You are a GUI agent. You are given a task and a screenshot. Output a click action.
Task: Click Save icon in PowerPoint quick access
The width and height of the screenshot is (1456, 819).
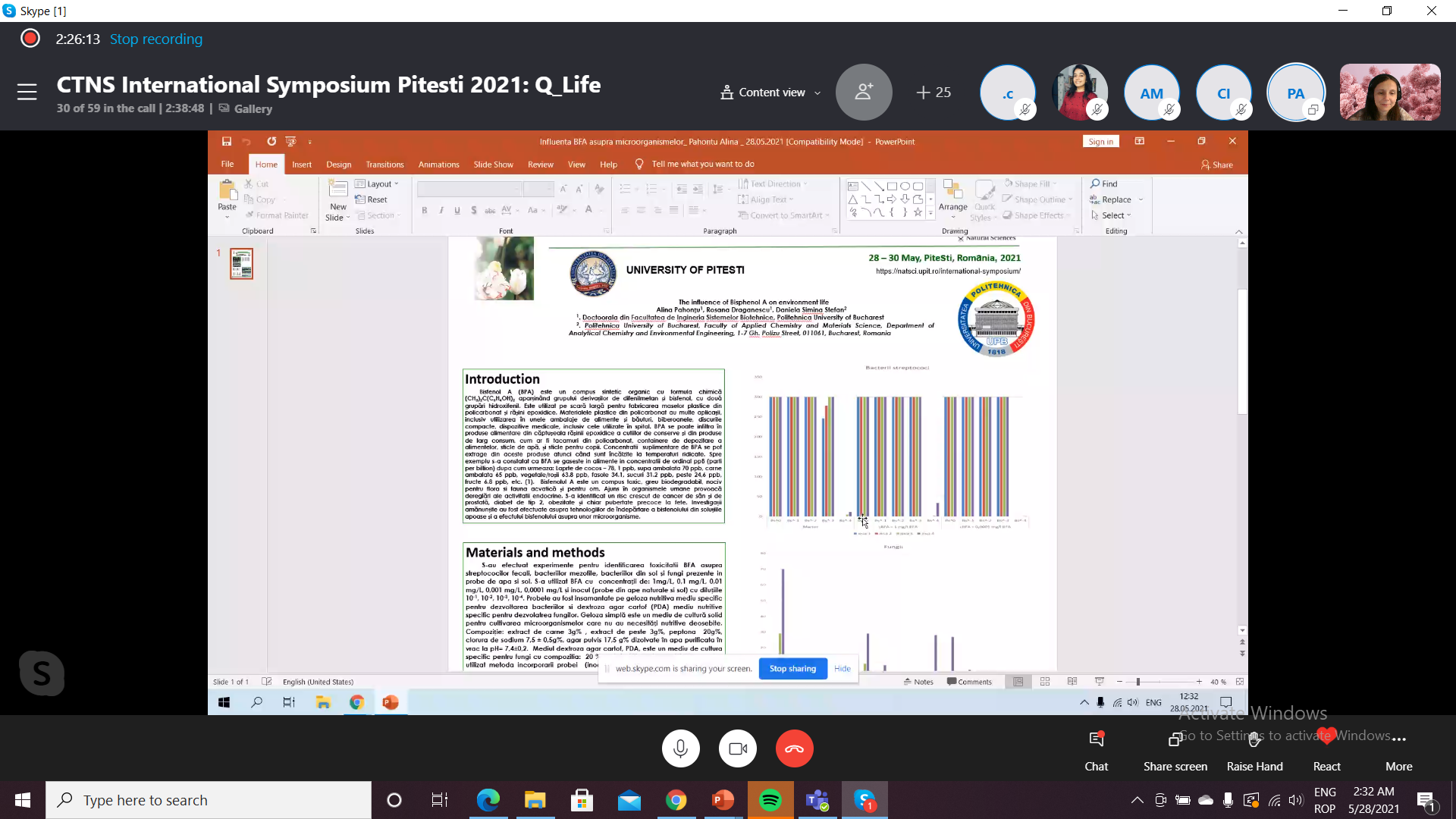click(x=226, y=141)
